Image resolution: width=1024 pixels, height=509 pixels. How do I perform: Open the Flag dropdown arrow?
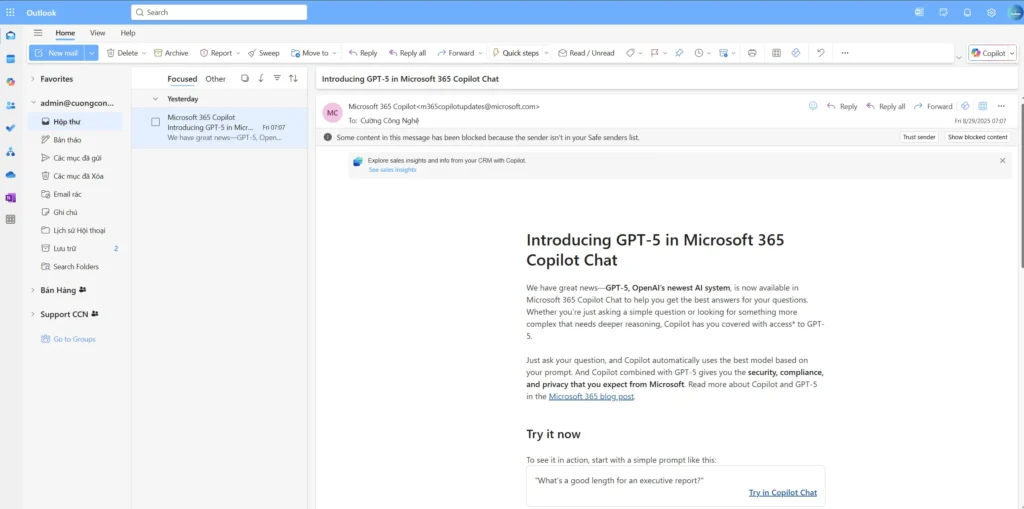click(x=665, y=53)
